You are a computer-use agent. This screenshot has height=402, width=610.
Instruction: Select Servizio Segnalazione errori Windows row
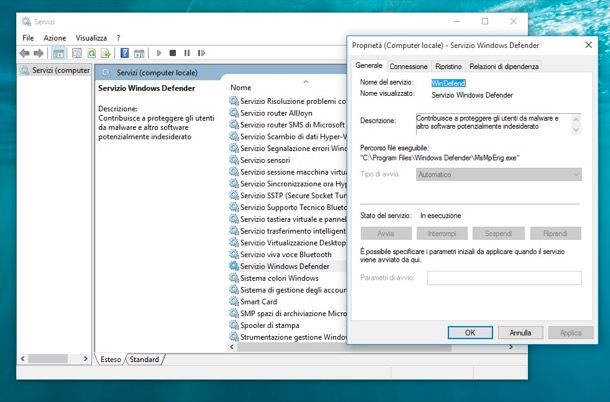287,148
